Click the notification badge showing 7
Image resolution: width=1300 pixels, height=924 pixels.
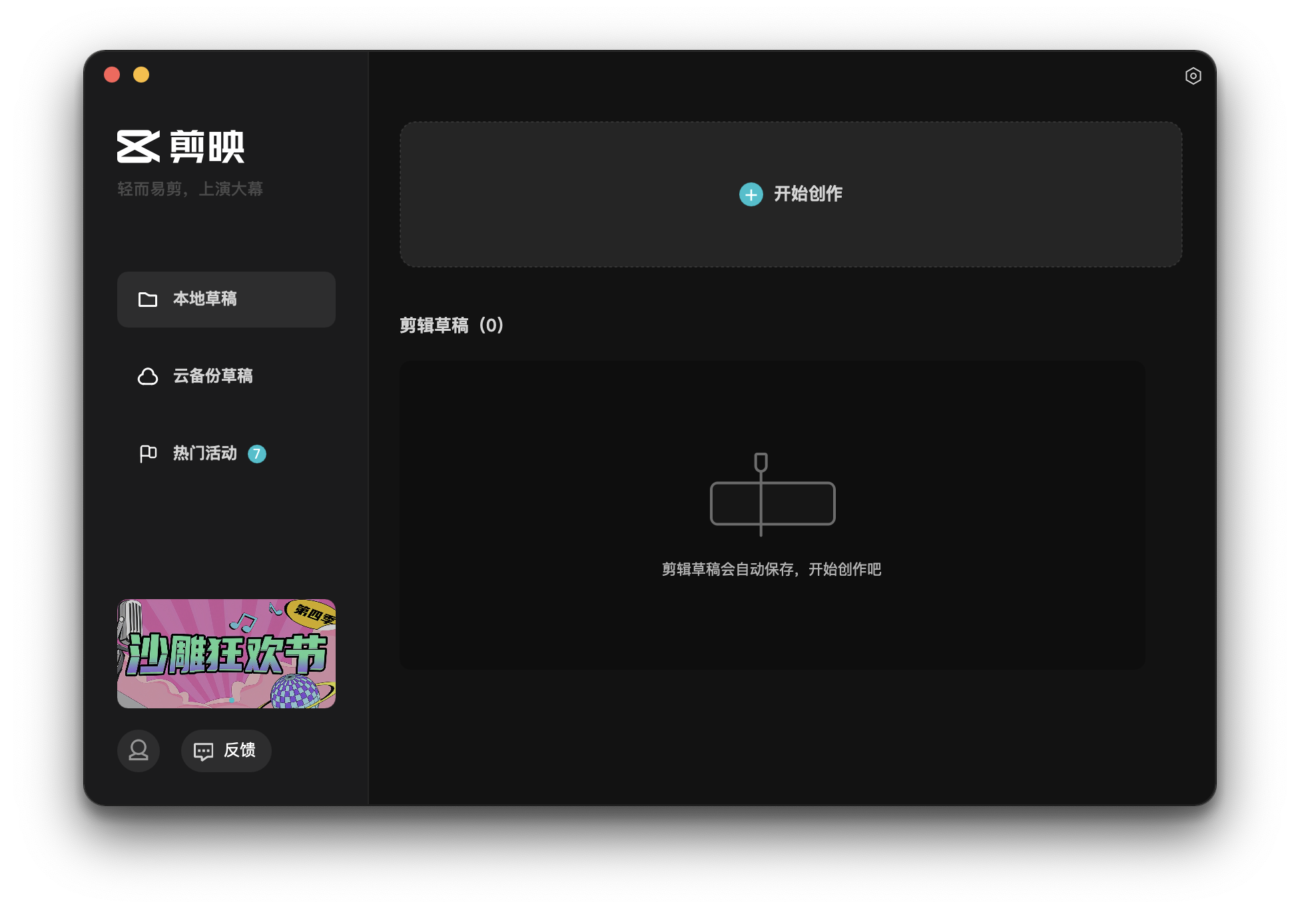point(257,454)
